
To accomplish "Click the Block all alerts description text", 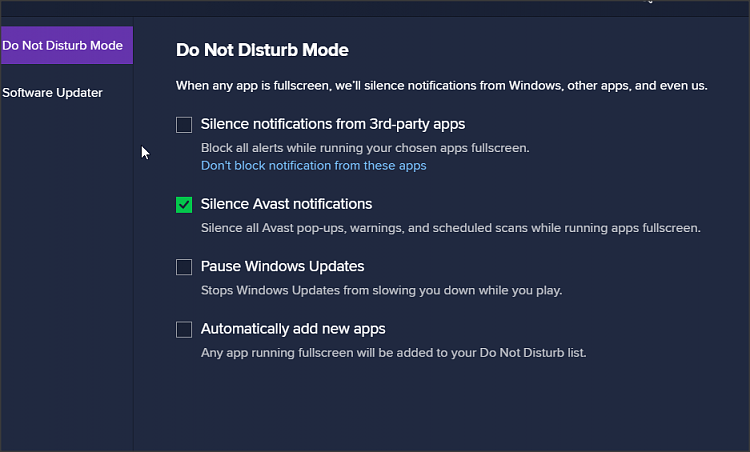I will click(365, 148).
